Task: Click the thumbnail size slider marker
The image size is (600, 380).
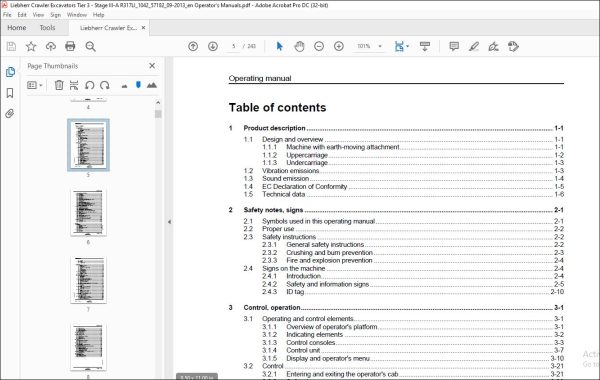Action: [x=138, y=85]
